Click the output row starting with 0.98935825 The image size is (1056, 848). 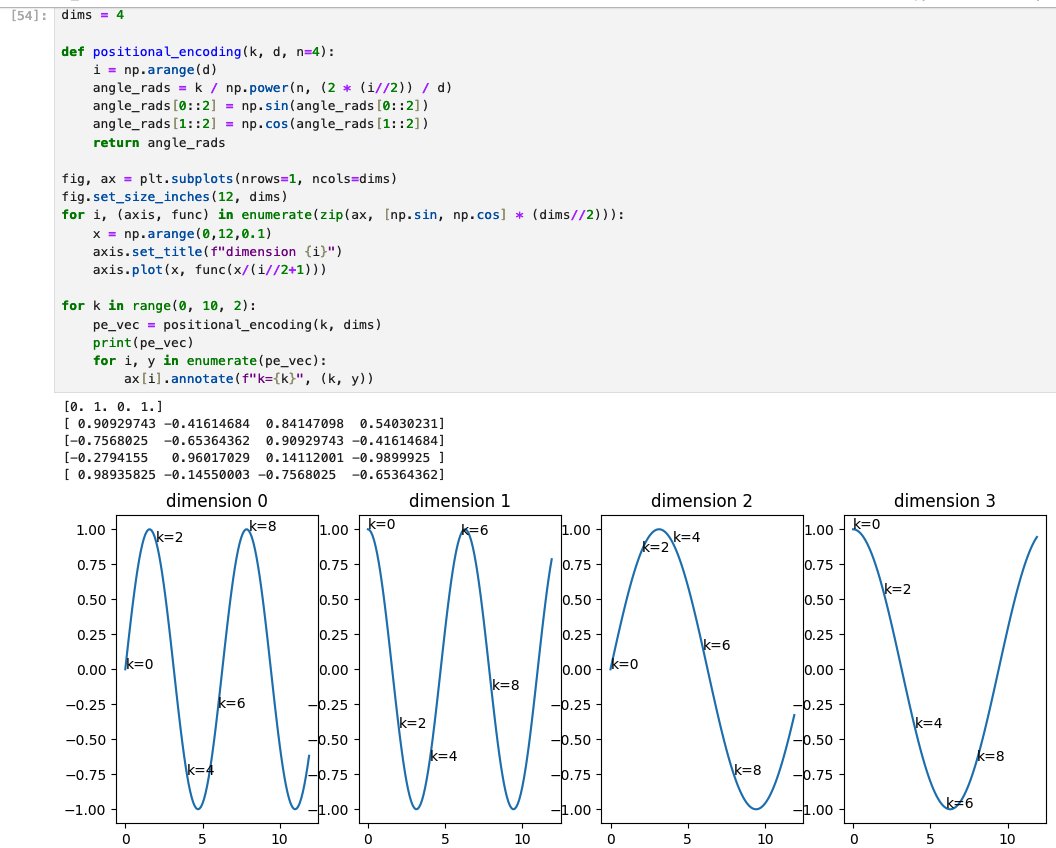254,474
